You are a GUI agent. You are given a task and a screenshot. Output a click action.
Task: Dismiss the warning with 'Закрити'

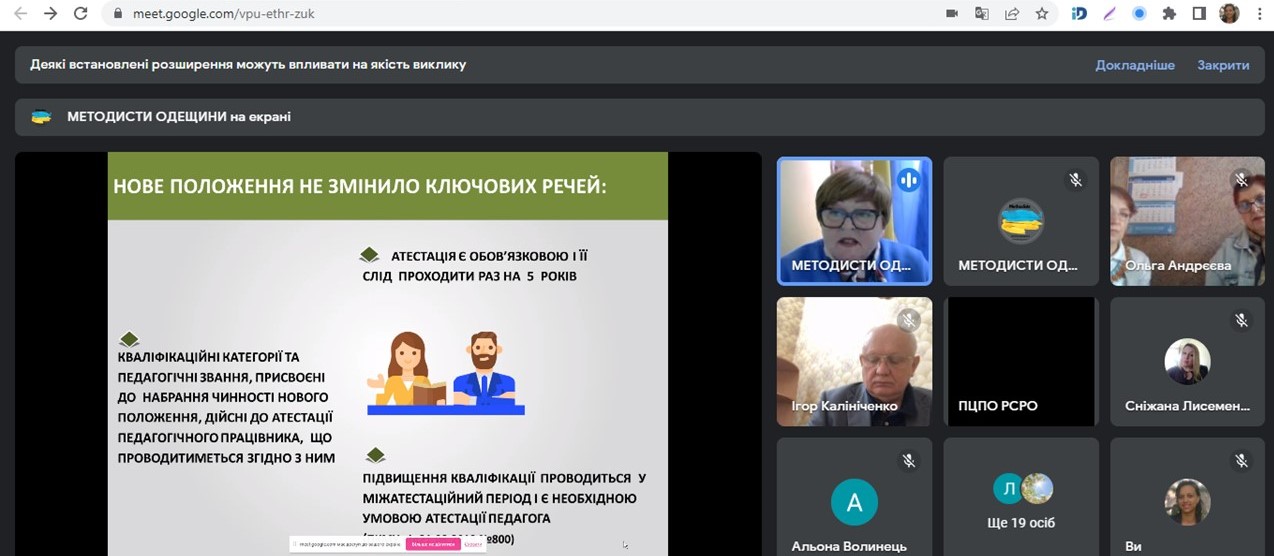(x=1223, y=65)
